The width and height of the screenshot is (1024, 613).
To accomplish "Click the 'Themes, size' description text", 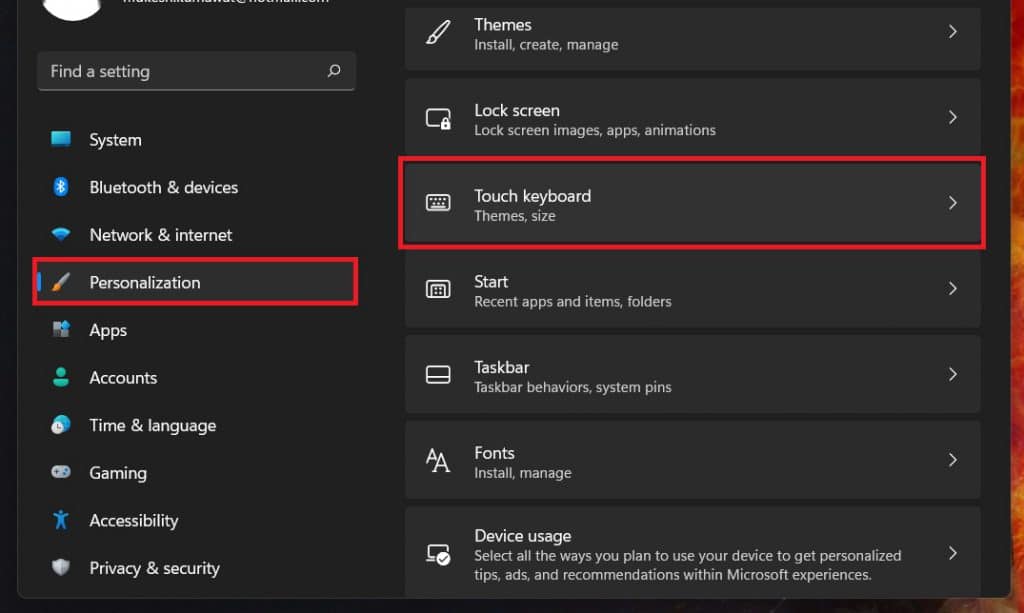I will point(515,216).
